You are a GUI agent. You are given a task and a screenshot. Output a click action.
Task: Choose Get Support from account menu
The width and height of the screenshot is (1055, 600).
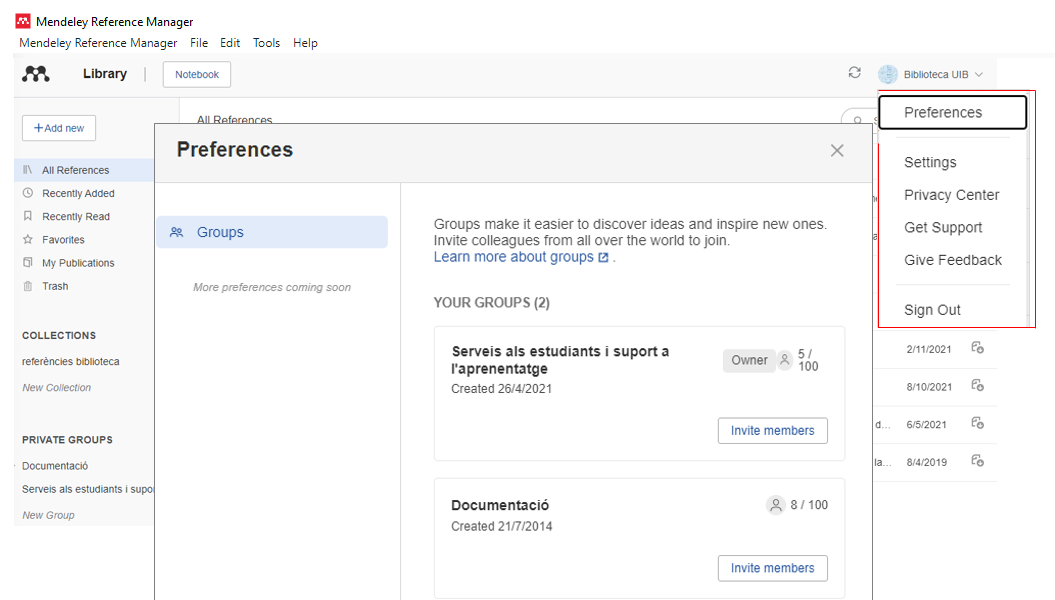(x=943, y=227)
